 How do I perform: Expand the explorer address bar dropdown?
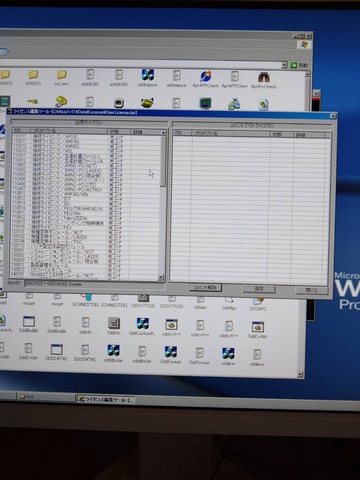tap(284, 65)
